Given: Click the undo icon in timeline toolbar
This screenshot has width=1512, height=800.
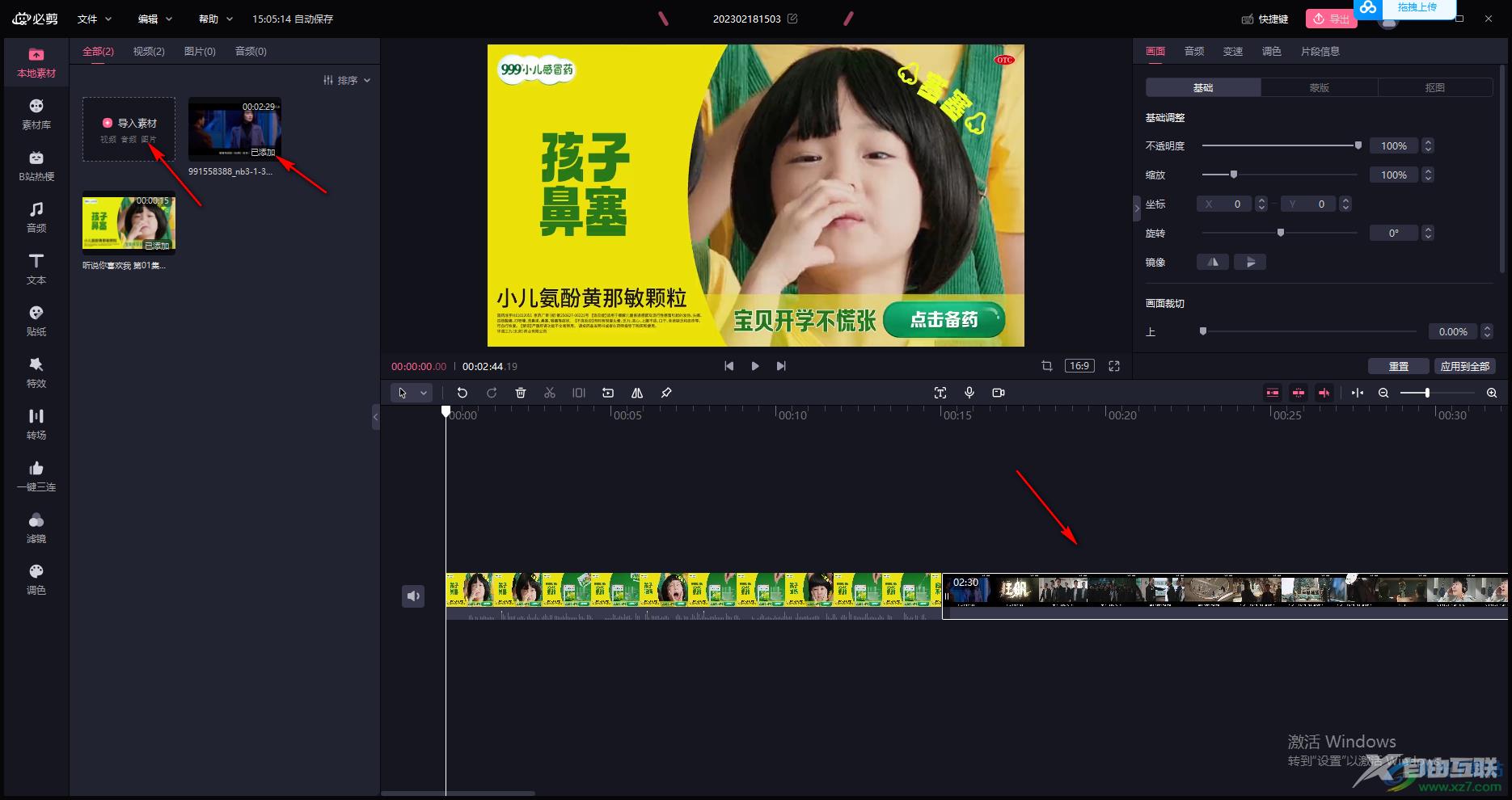Looking at the screenshot, I should point(462,393).
